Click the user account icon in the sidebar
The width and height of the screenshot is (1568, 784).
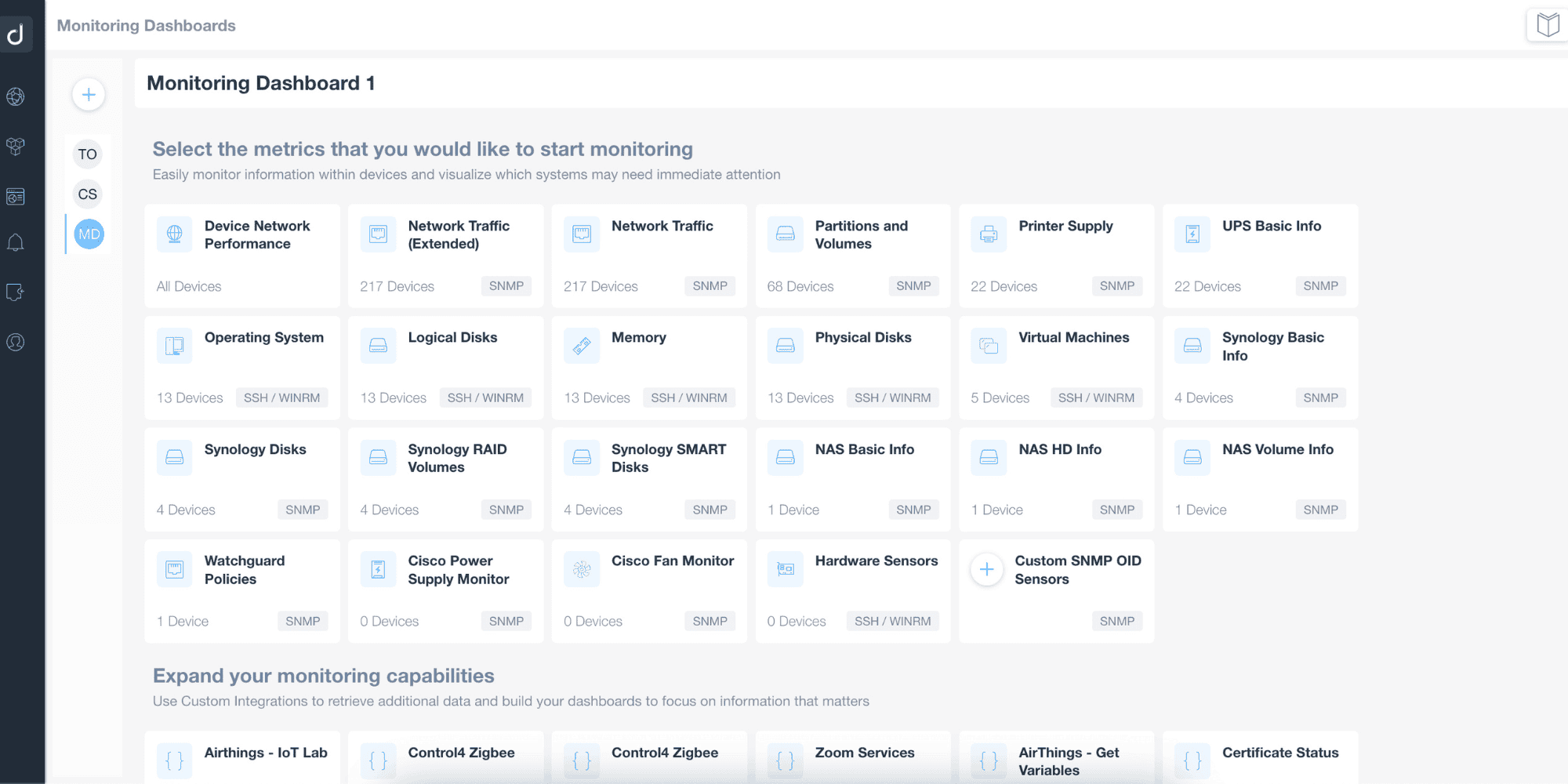point(16,342)
